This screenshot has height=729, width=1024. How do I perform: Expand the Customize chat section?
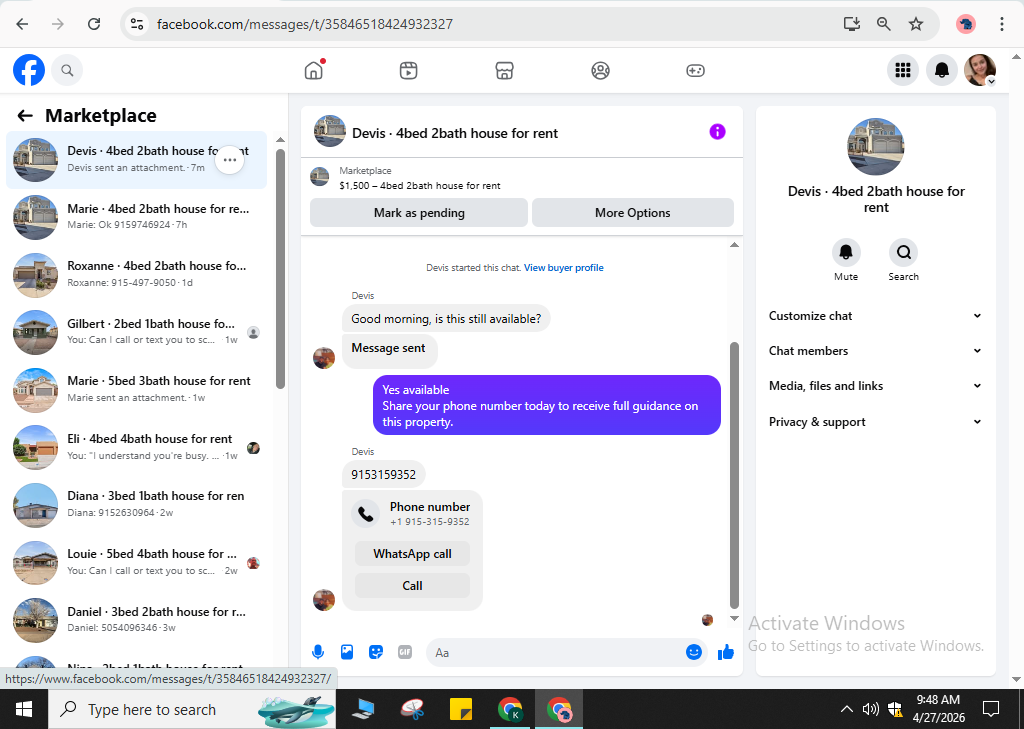click(875, 316)
